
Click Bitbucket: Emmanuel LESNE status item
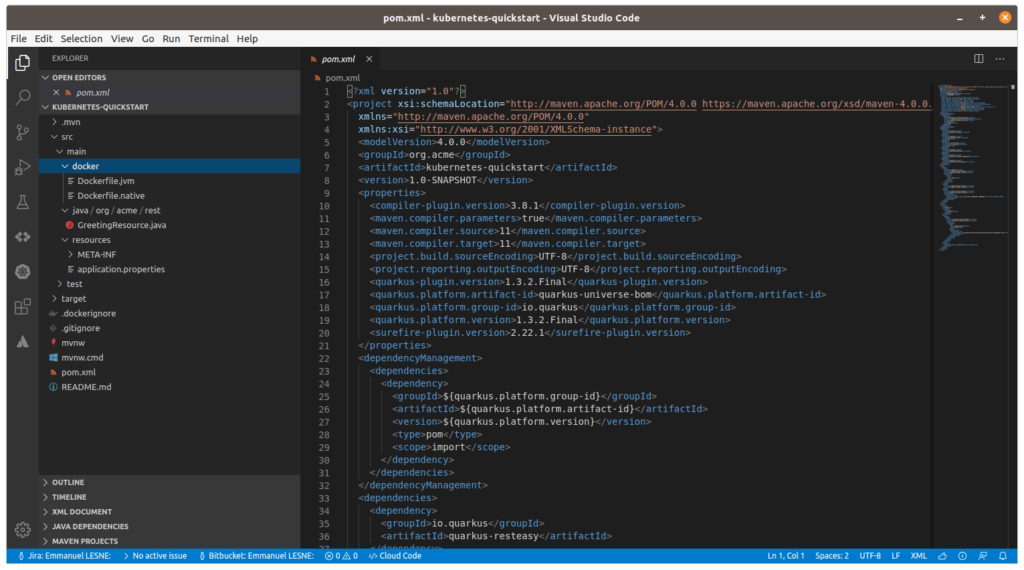[x=256, y=556]
